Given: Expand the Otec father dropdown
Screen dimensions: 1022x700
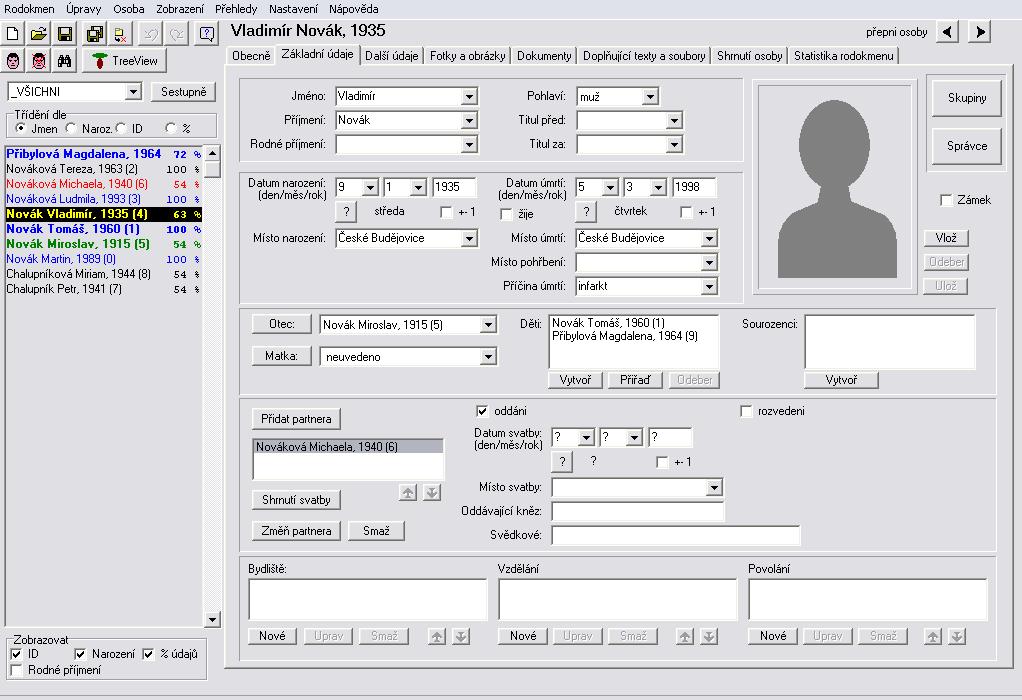Looking at the screenshot, I should point(488,325).
